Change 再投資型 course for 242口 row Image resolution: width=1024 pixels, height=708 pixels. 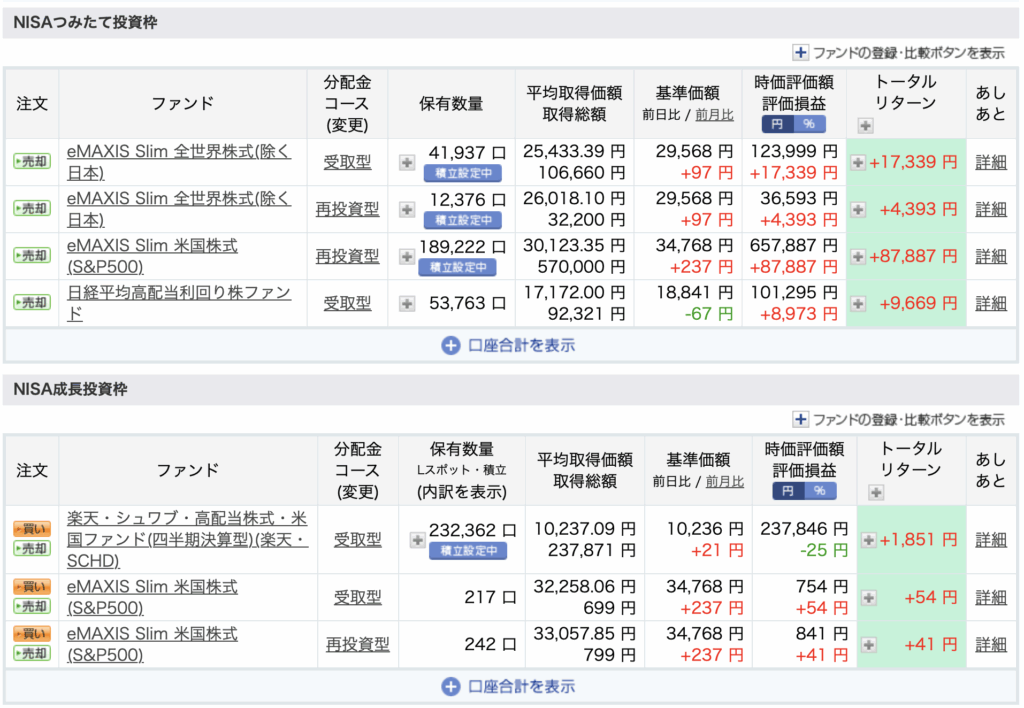(358, 644)
